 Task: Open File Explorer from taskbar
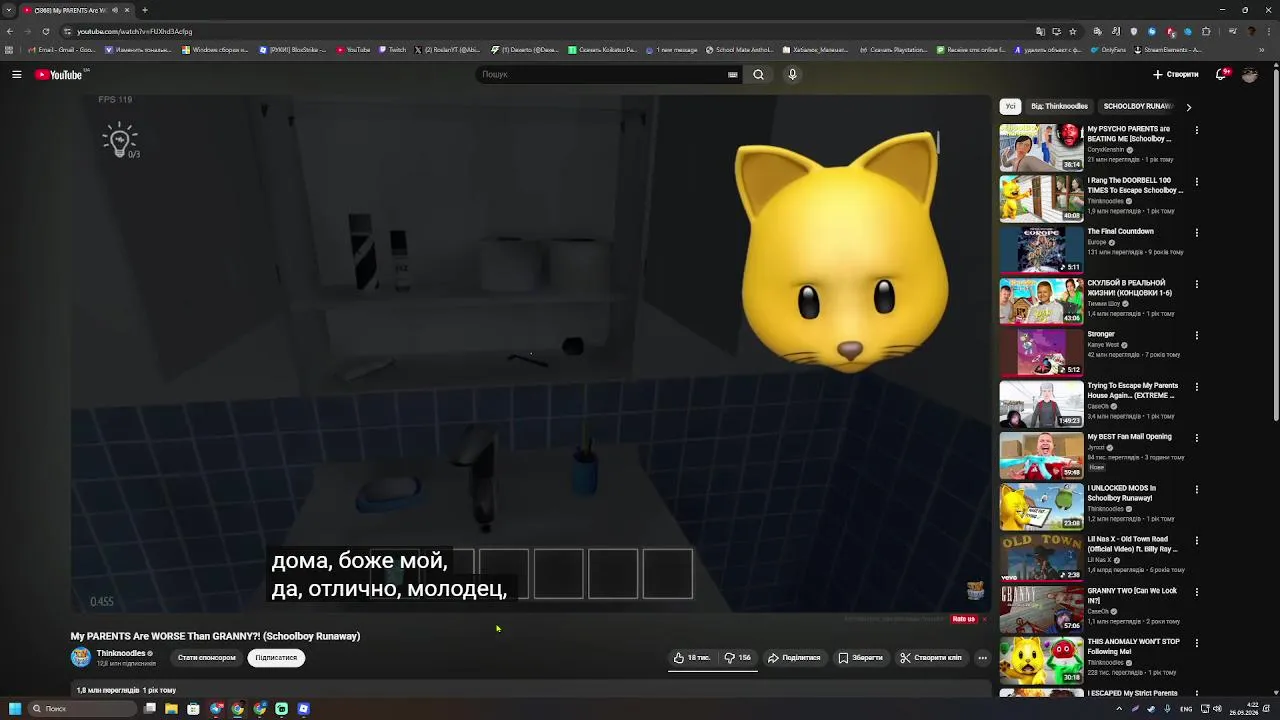click(171, 709)
